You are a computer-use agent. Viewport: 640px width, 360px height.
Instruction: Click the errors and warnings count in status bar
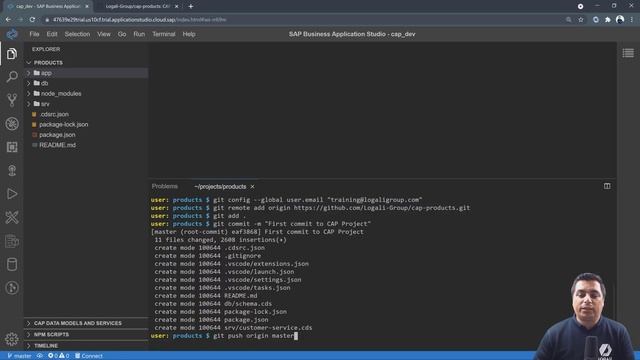coord(58,356)
